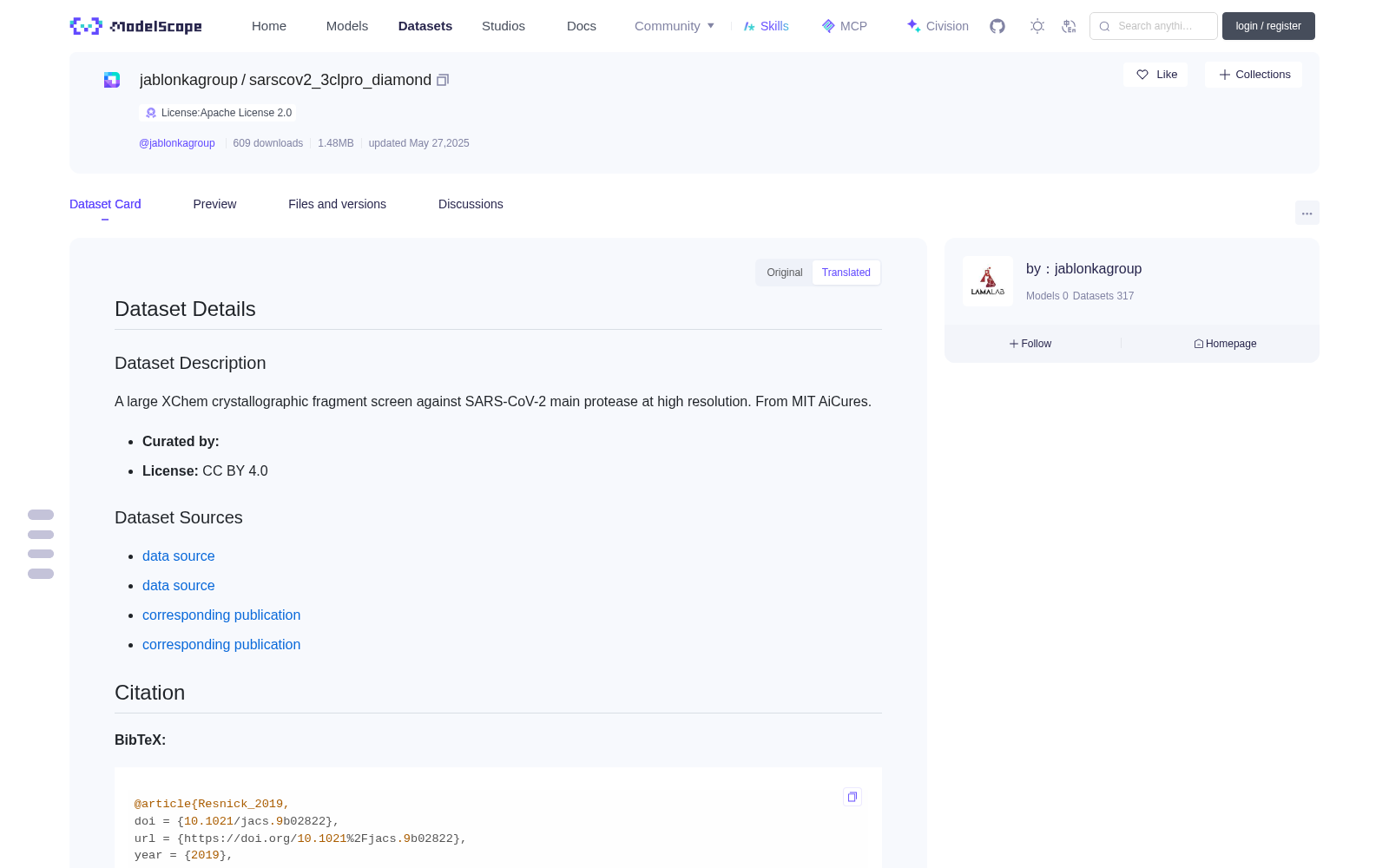Viewport: 1389px width, 868px height.
Task: Click the search magnifier icon
Action: [1105, 26]
